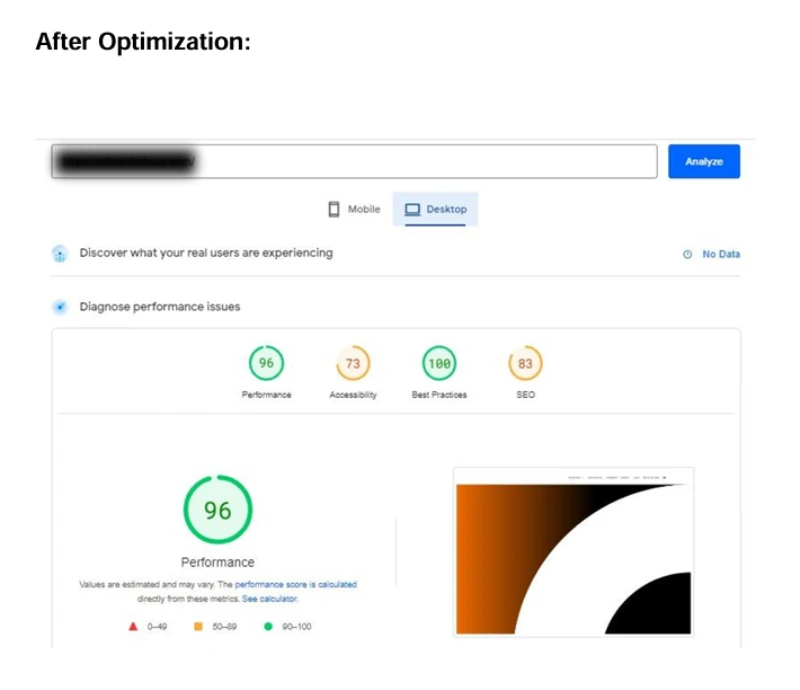The image size is (800, 690).
Task: Click the real users experience icon
Action: 60,253
